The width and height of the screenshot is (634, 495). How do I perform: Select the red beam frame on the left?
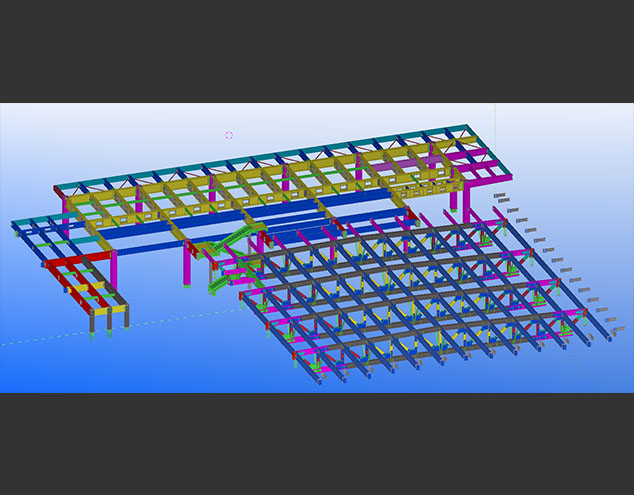click(79, 280)
